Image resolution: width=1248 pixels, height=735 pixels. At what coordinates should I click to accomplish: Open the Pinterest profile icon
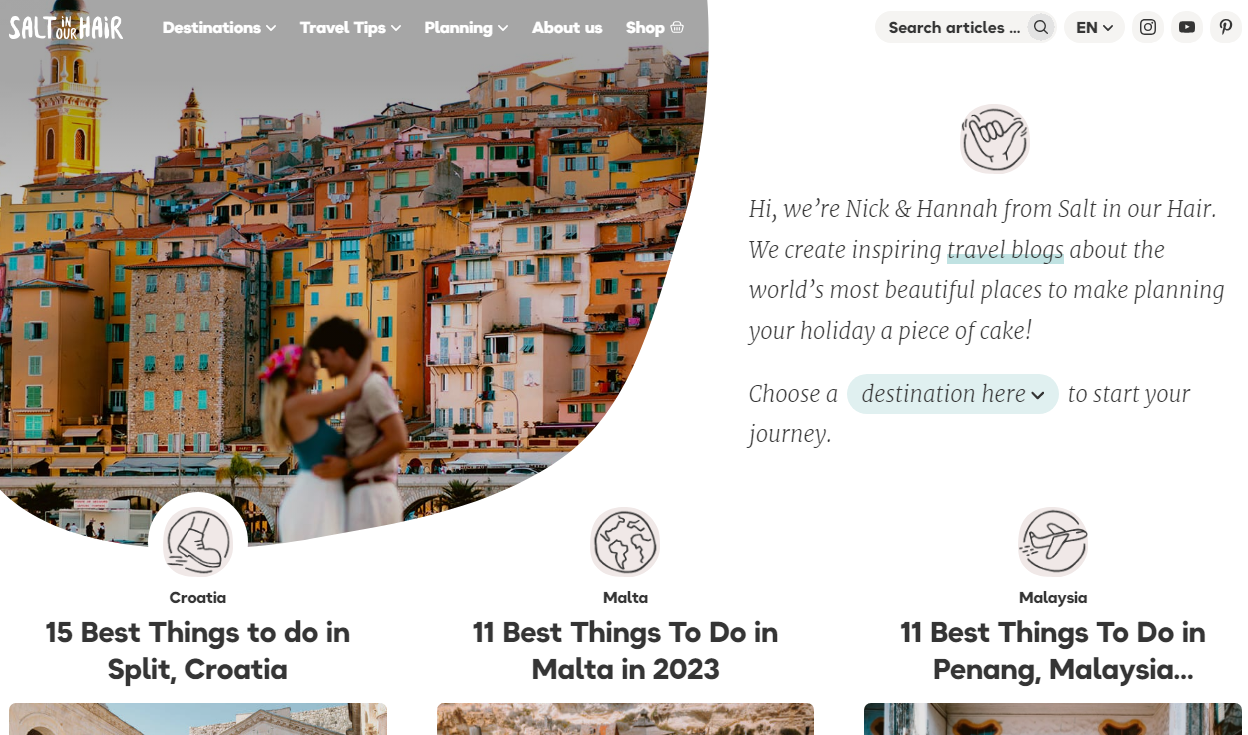click(1226, 27)
